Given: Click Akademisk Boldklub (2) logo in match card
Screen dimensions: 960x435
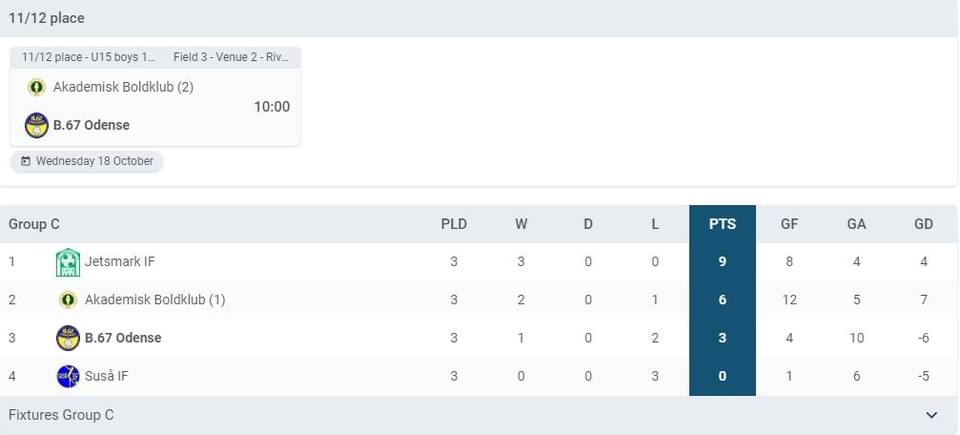Looking at the screenshot, I should [x=36, y=87].
